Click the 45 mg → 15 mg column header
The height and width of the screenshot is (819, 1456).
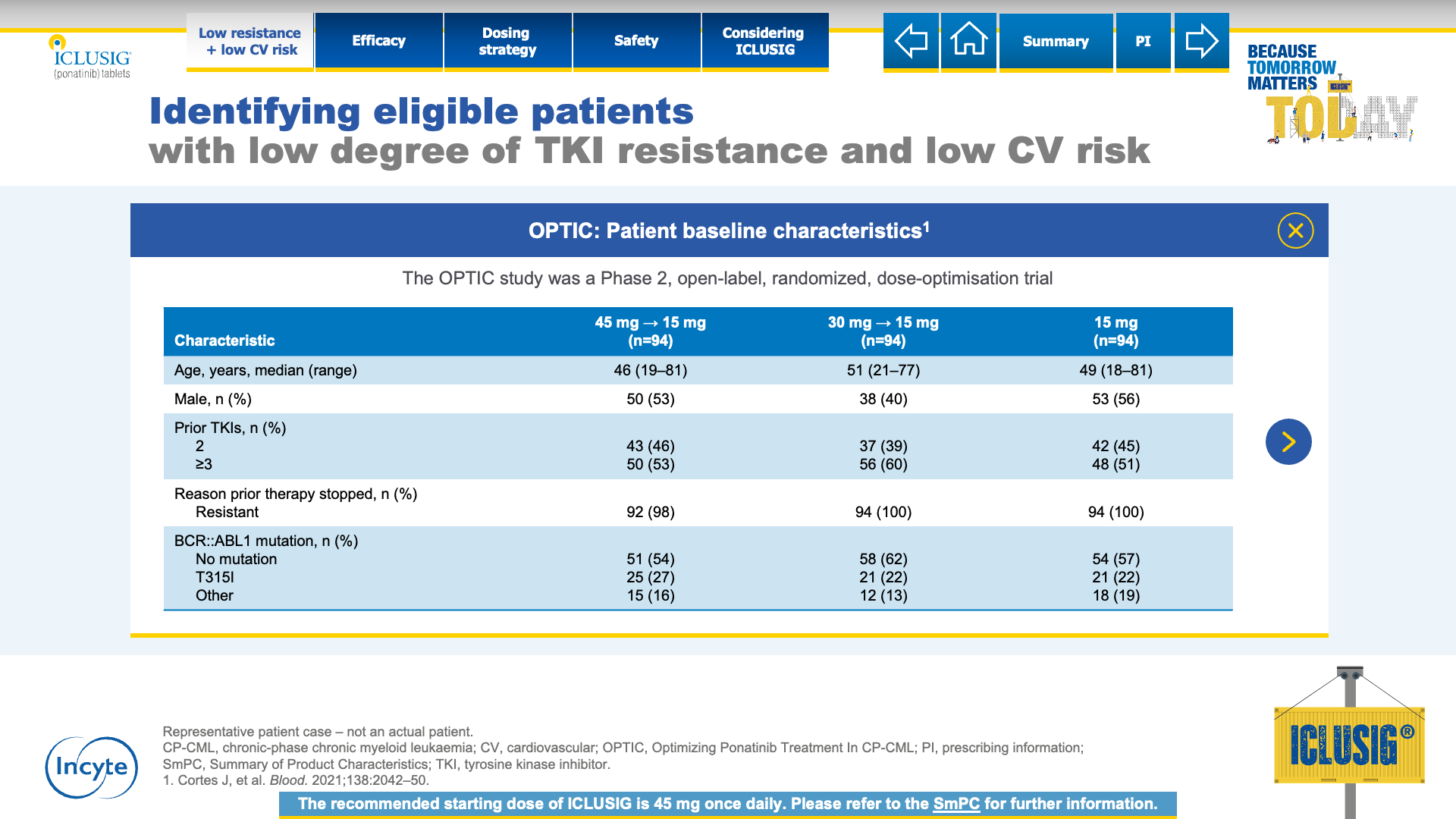651,331
